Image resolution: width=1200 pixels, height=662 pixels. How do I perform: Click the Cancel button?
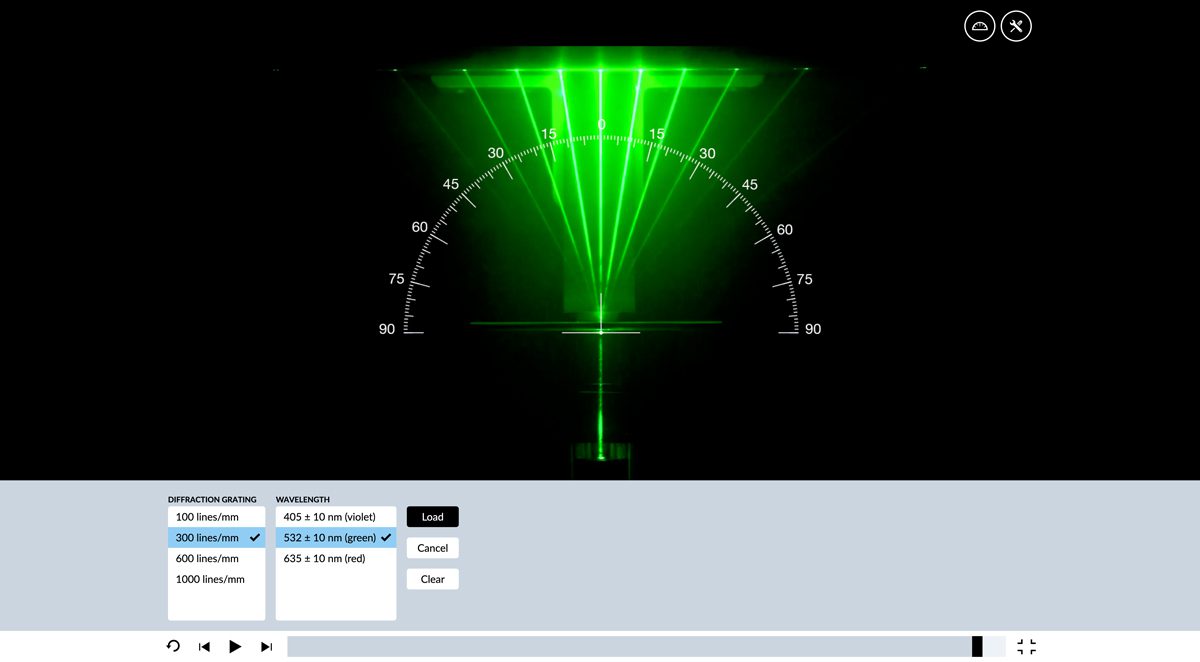432,548
